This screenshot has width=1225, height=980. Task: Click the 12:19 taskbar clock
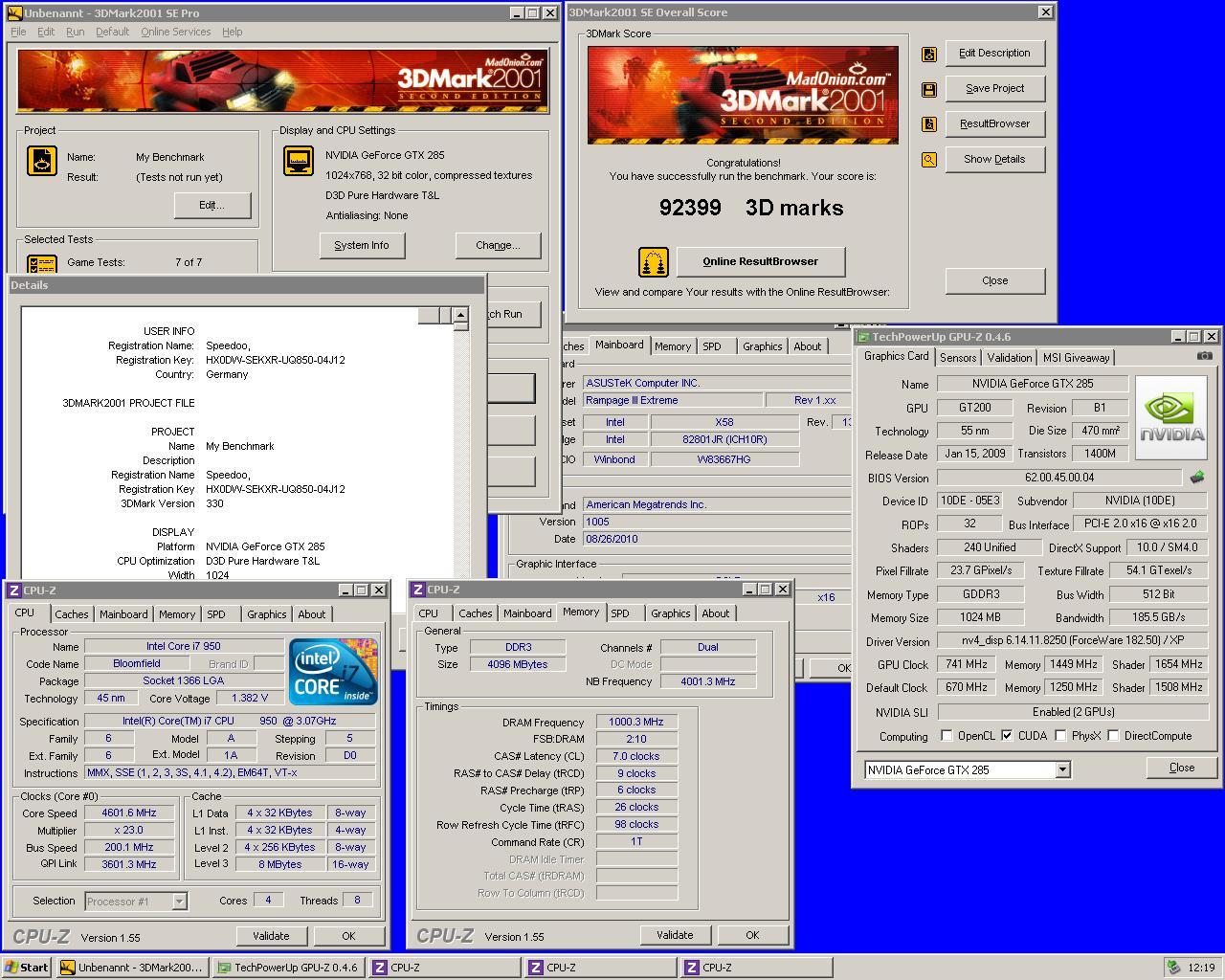(1201, 968)
